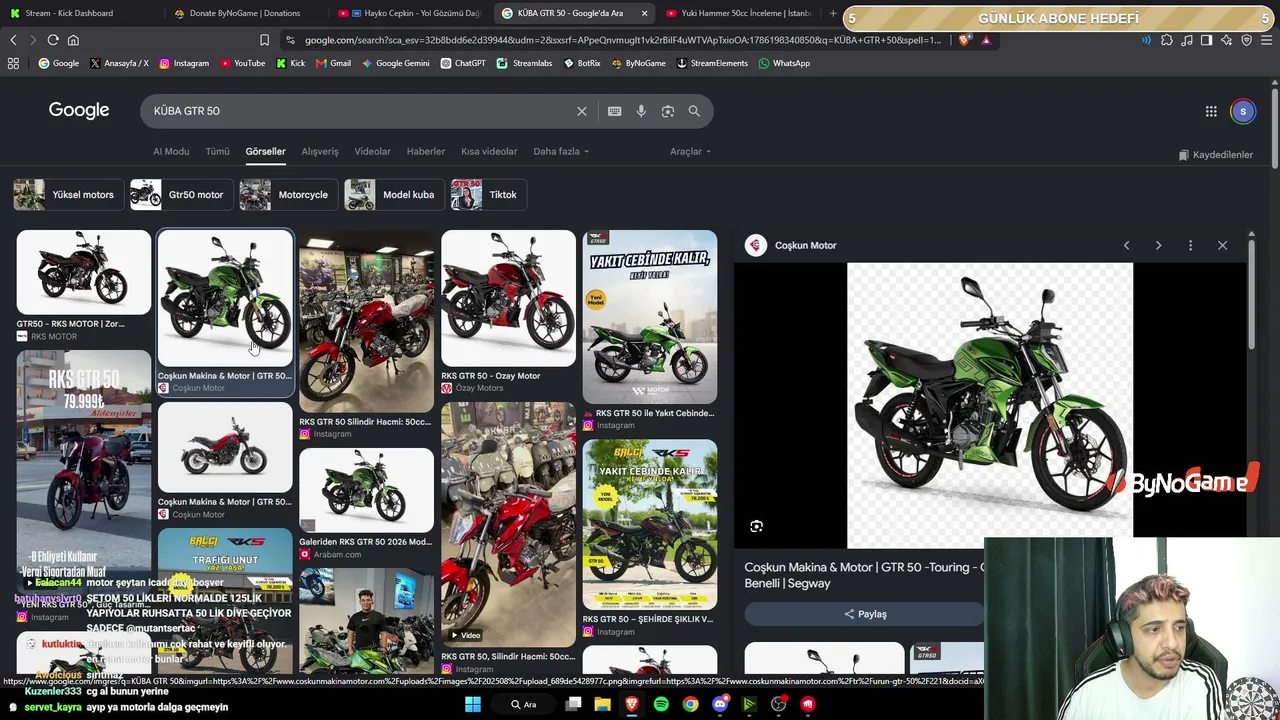Close the image preview panel
This screenshot has height=720, width=1280.
coord(1222,245)
